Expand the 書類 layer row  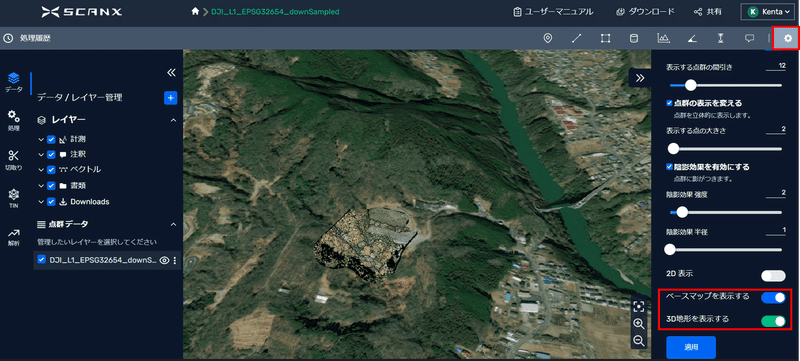41,186
